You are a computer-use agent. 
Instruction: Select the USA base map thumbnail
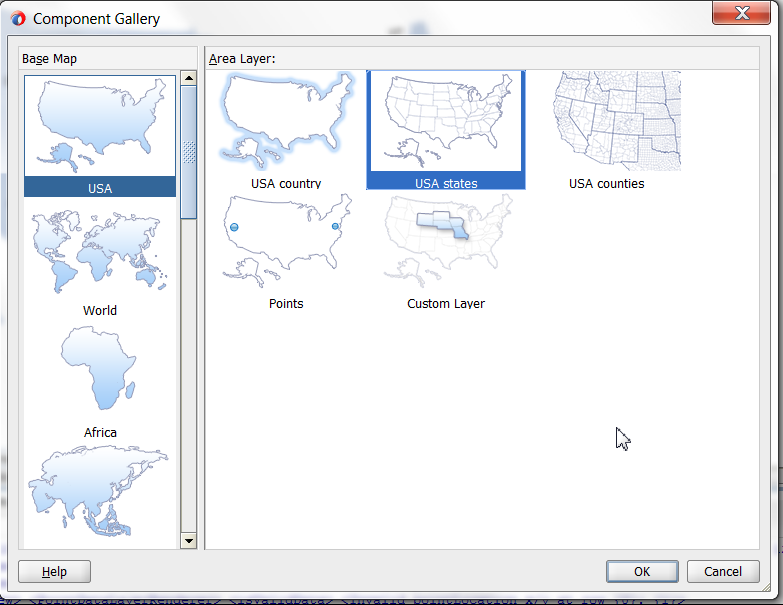pyautogui.click(x=100, y=136)
